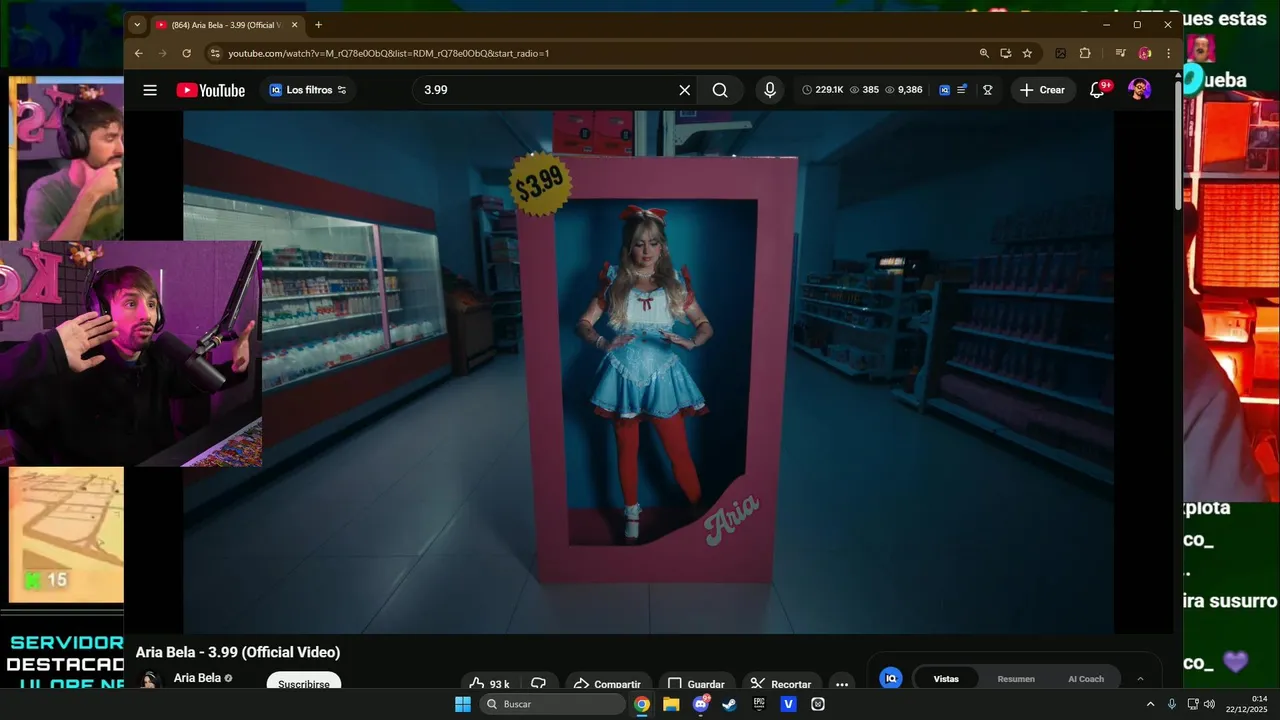Expand the browser tab search dropdown
This screenshot has width=1280, height=720.
click(x=138, y=25)
